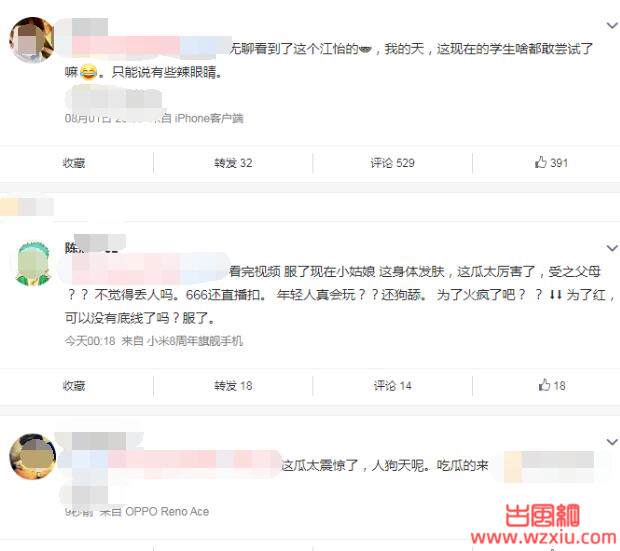Click the OPPO Reno Ace source link
The image size is (620, 551).
tap(167, 511)
